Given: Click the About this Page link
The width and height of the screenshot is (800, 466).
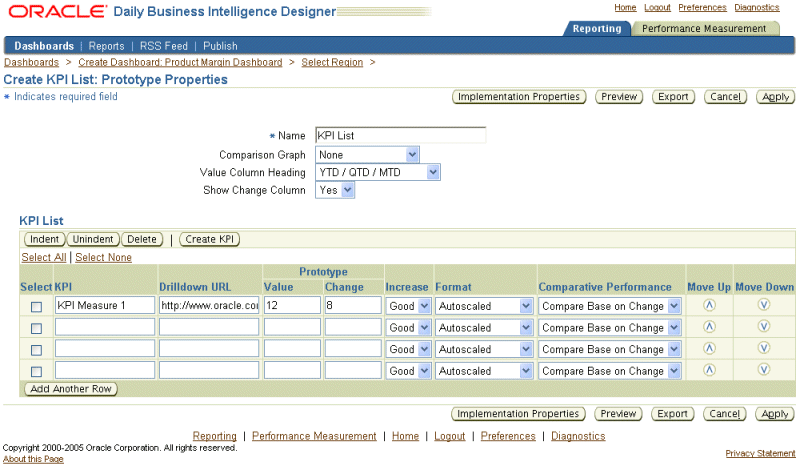Looking at the screenshot, I should point(33,459).
